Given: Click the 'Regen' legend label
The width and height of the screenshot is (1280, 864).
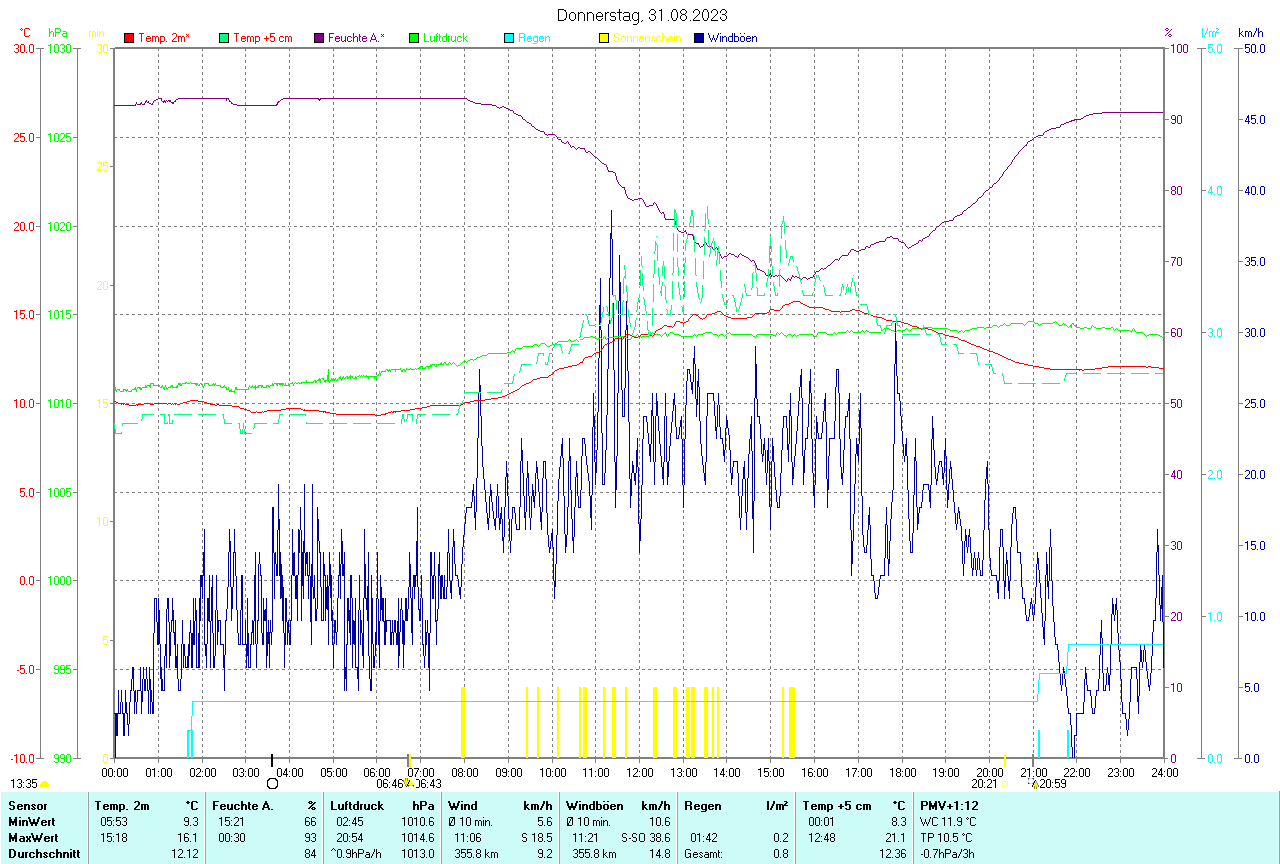Looking at the screenshot, I should click(x=533, y=38).
